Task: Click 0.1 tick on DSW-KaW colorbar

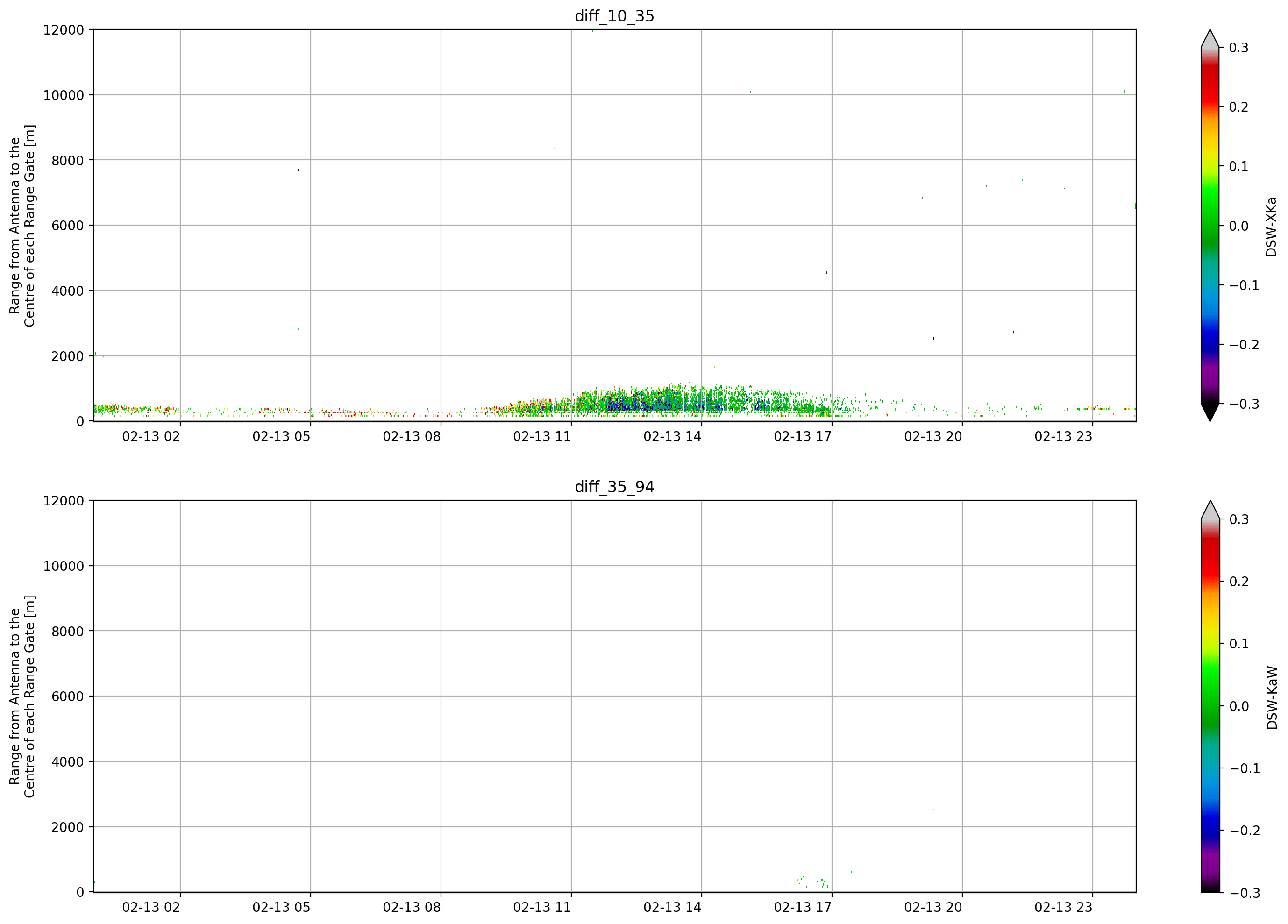Action: [1238, 643]
